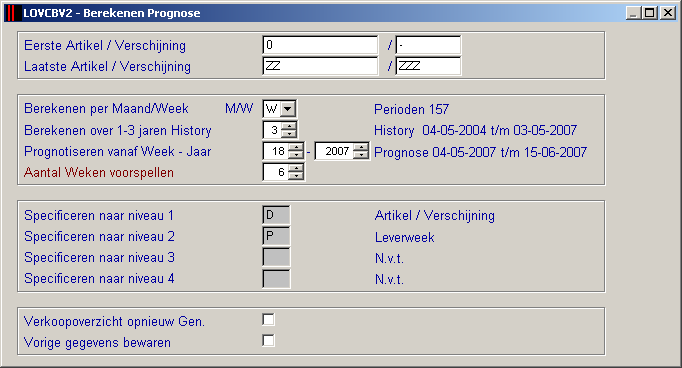Click M/W combo box showing W

coord(279,109)
